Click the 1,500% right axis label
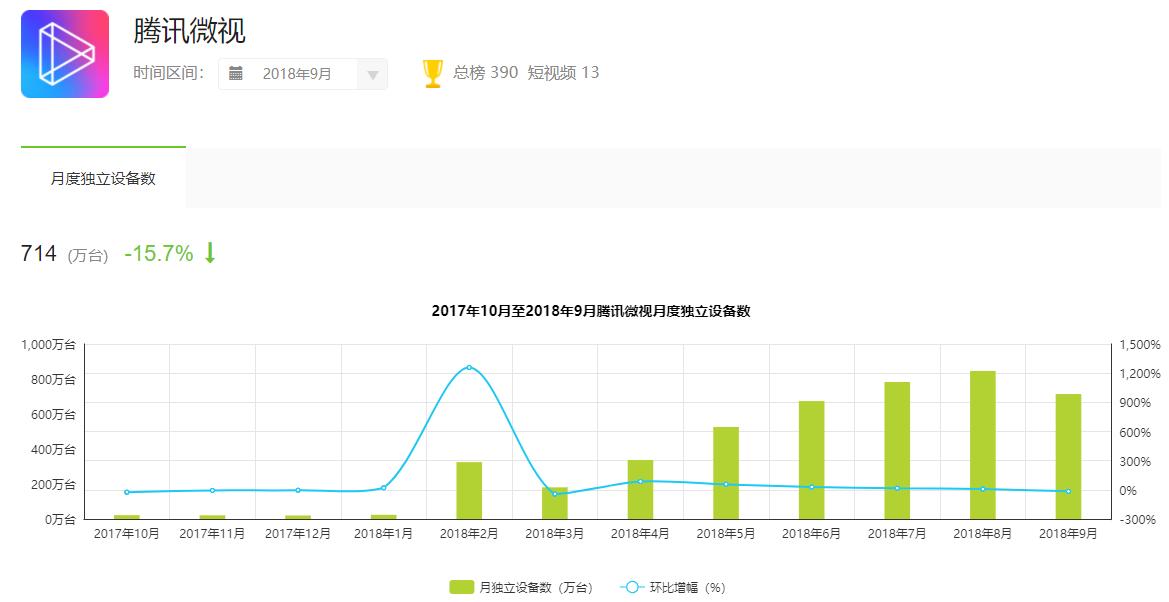1169x602 pixels. pyautogui.click(x=1140, y=345)
